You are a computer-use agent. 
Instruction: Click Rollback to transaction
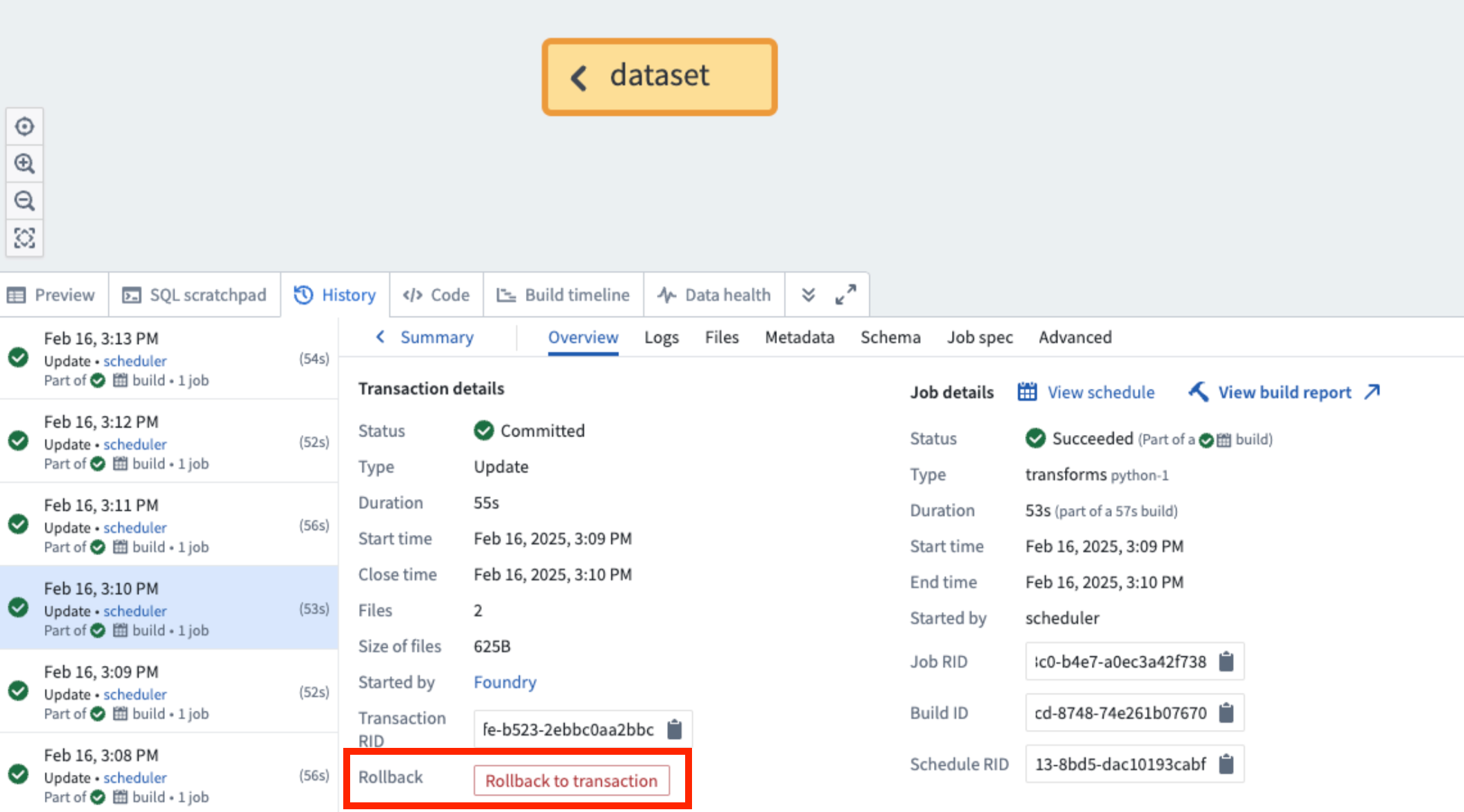pos(571,780)
